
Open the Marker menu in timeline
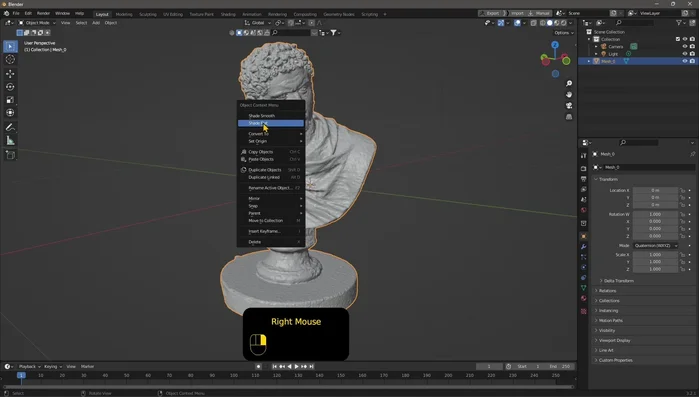[x=87, y=366]
